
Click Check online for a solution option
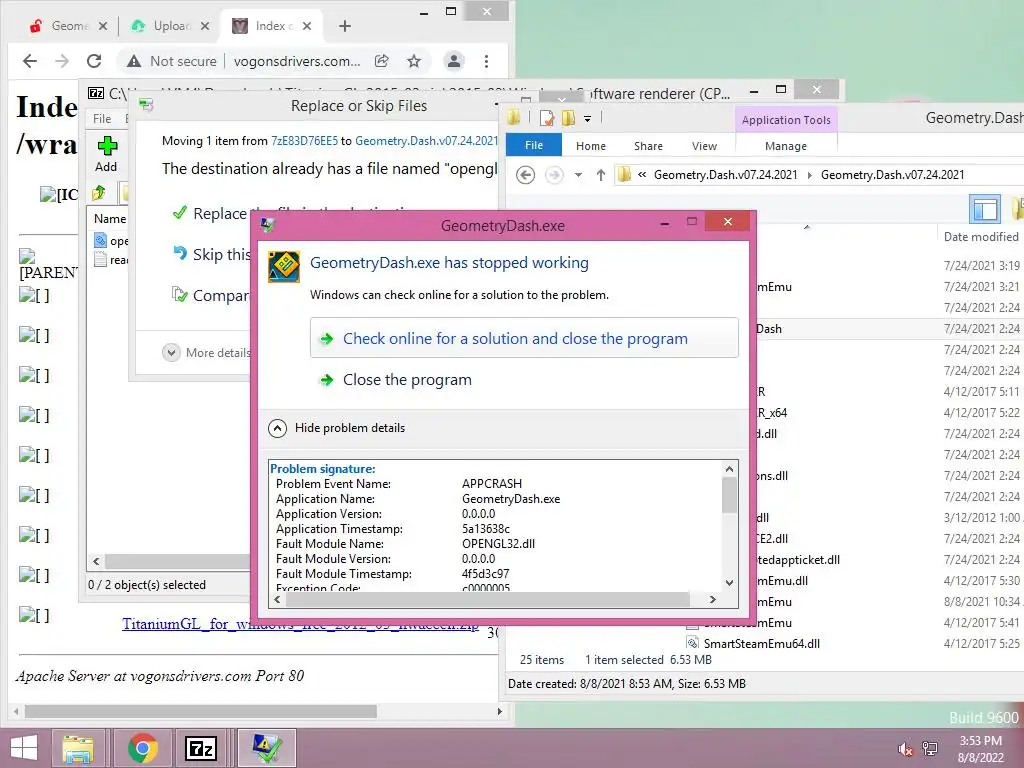[524, 338]
